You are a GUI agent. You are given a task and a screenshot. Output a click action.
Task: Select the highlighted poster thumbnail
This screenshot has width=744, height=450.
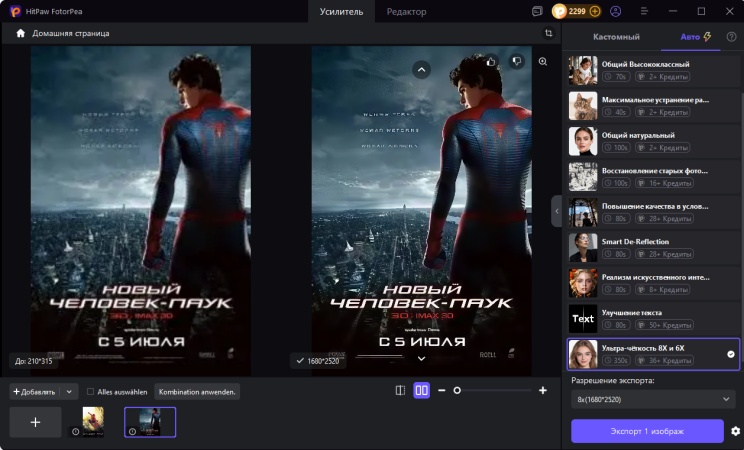pos(150,422)
